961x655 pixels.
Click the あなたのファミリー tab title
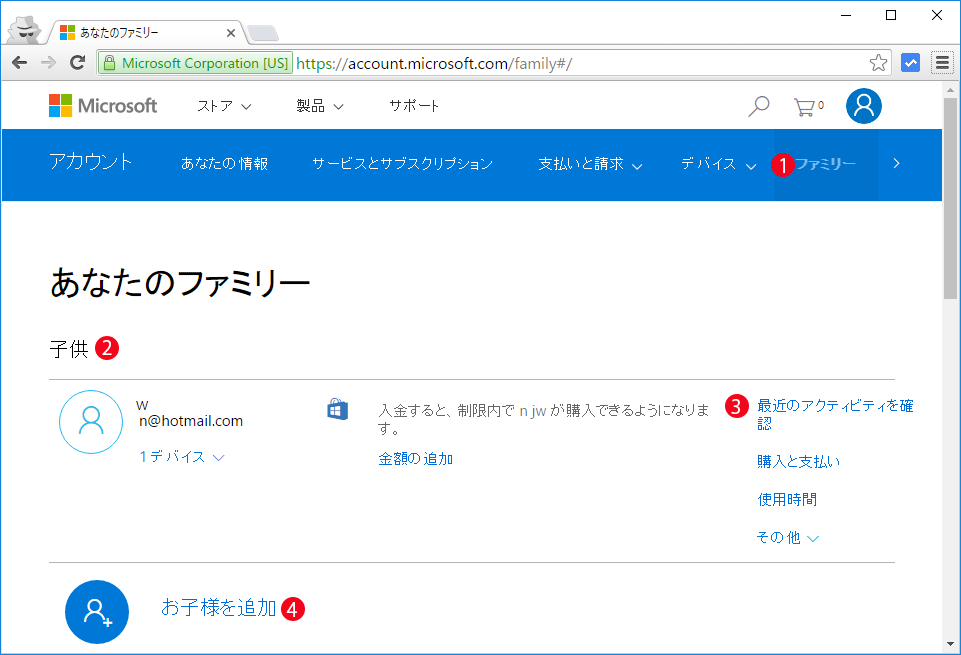coord(119,32)
